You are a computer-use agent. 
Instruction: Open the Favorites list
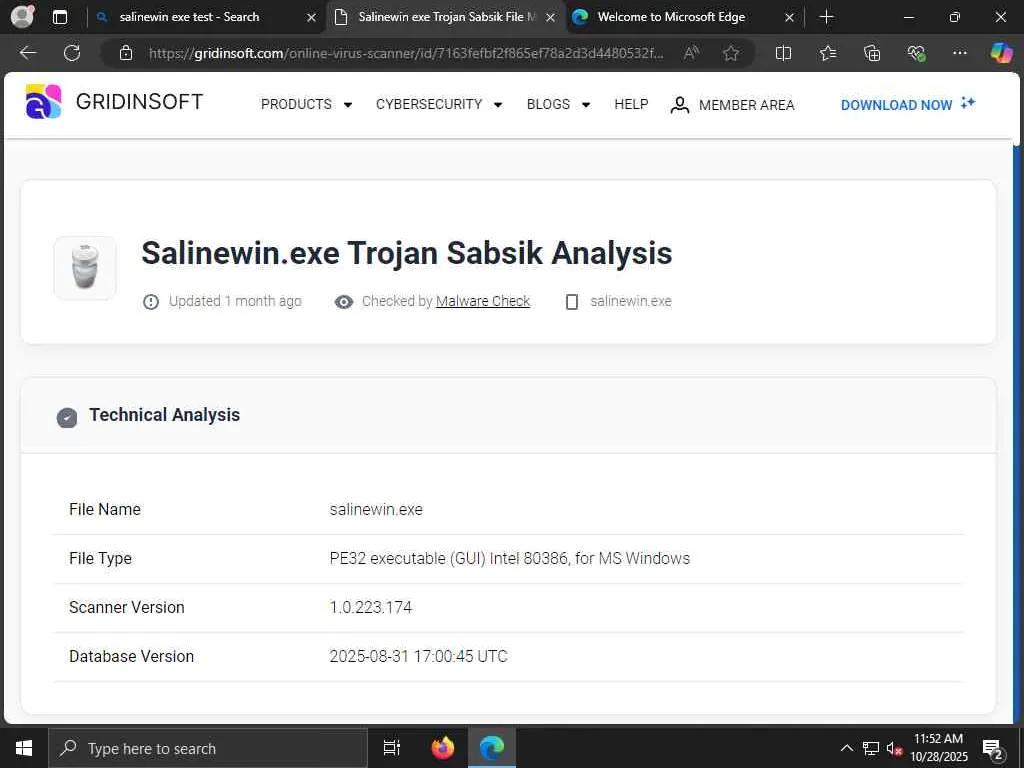[827, 53]
